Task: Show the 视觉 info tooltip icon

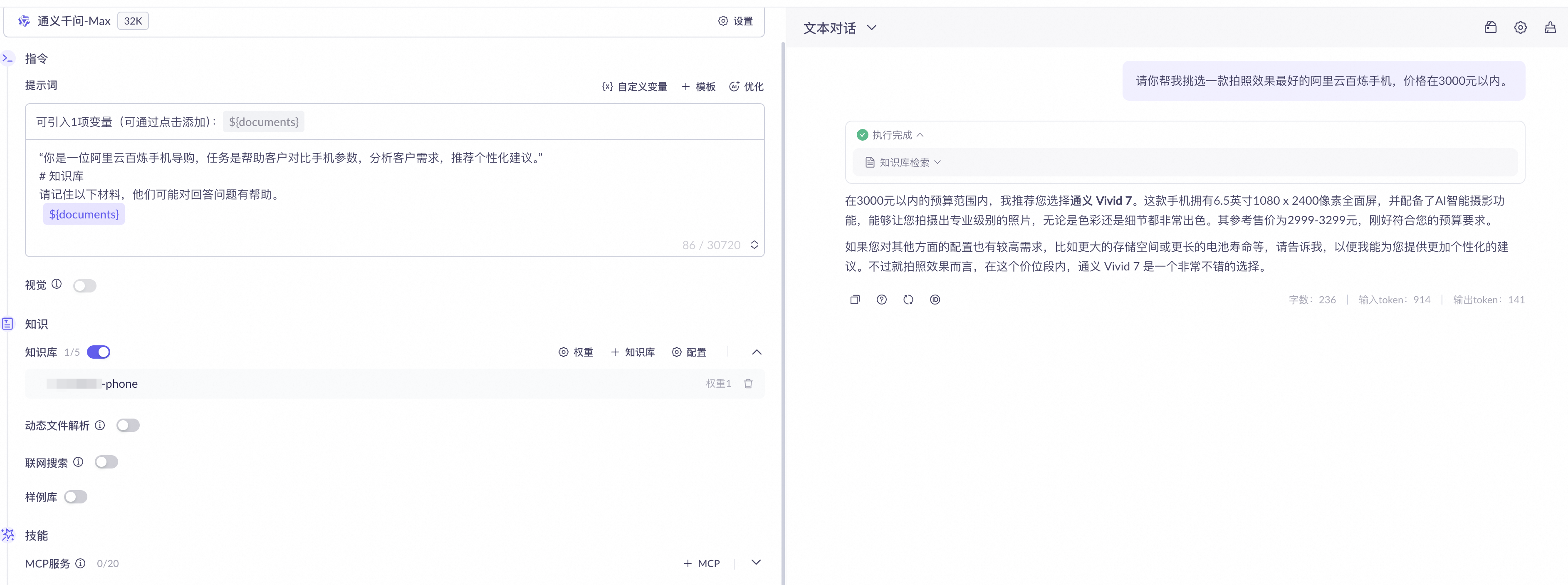Action: [57, 284]
